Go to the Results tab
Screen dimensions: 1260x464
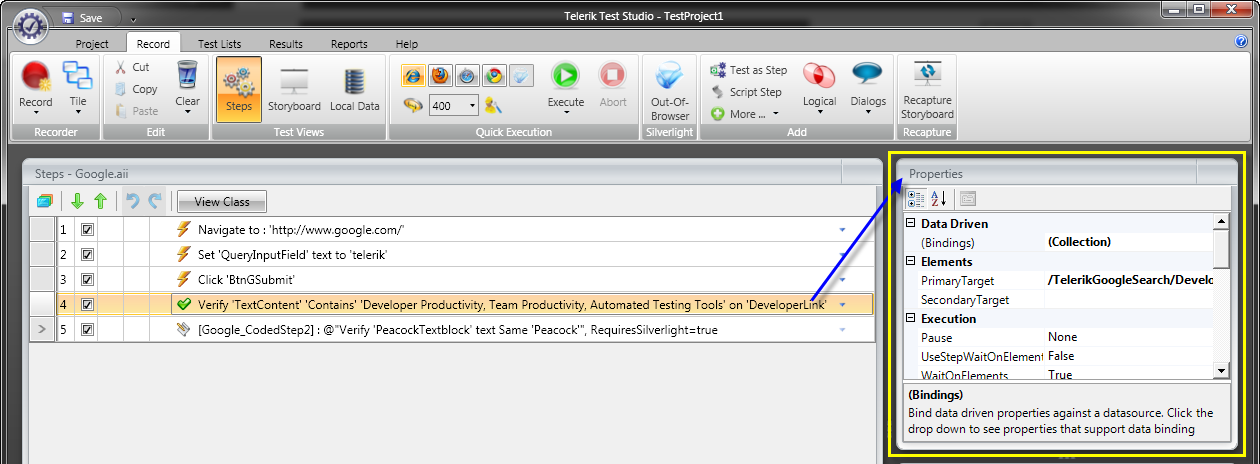[x=286, y=44]
